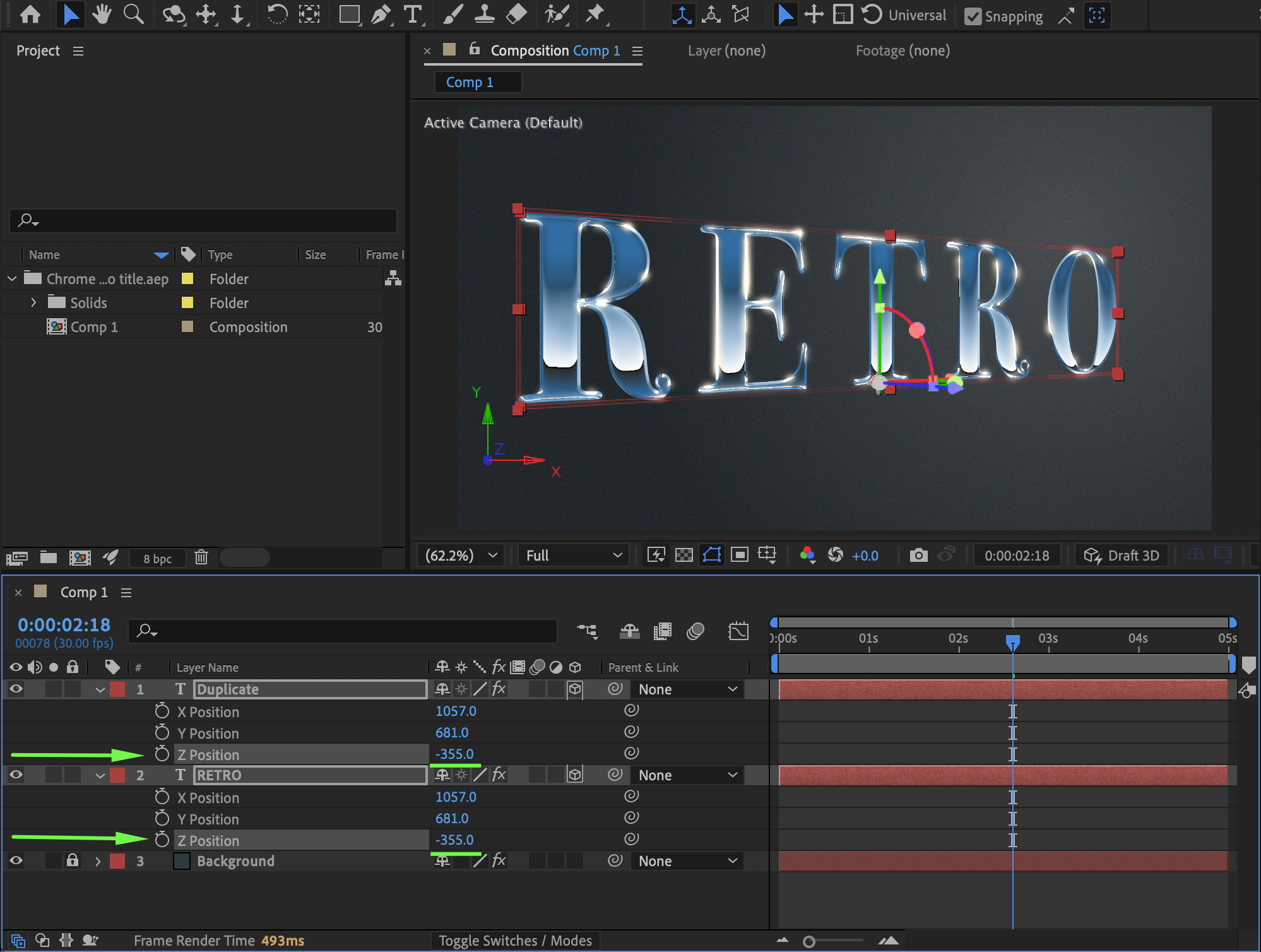
Task: Toggle the Snapping checkbox
Action: click(x=973, y=16)
